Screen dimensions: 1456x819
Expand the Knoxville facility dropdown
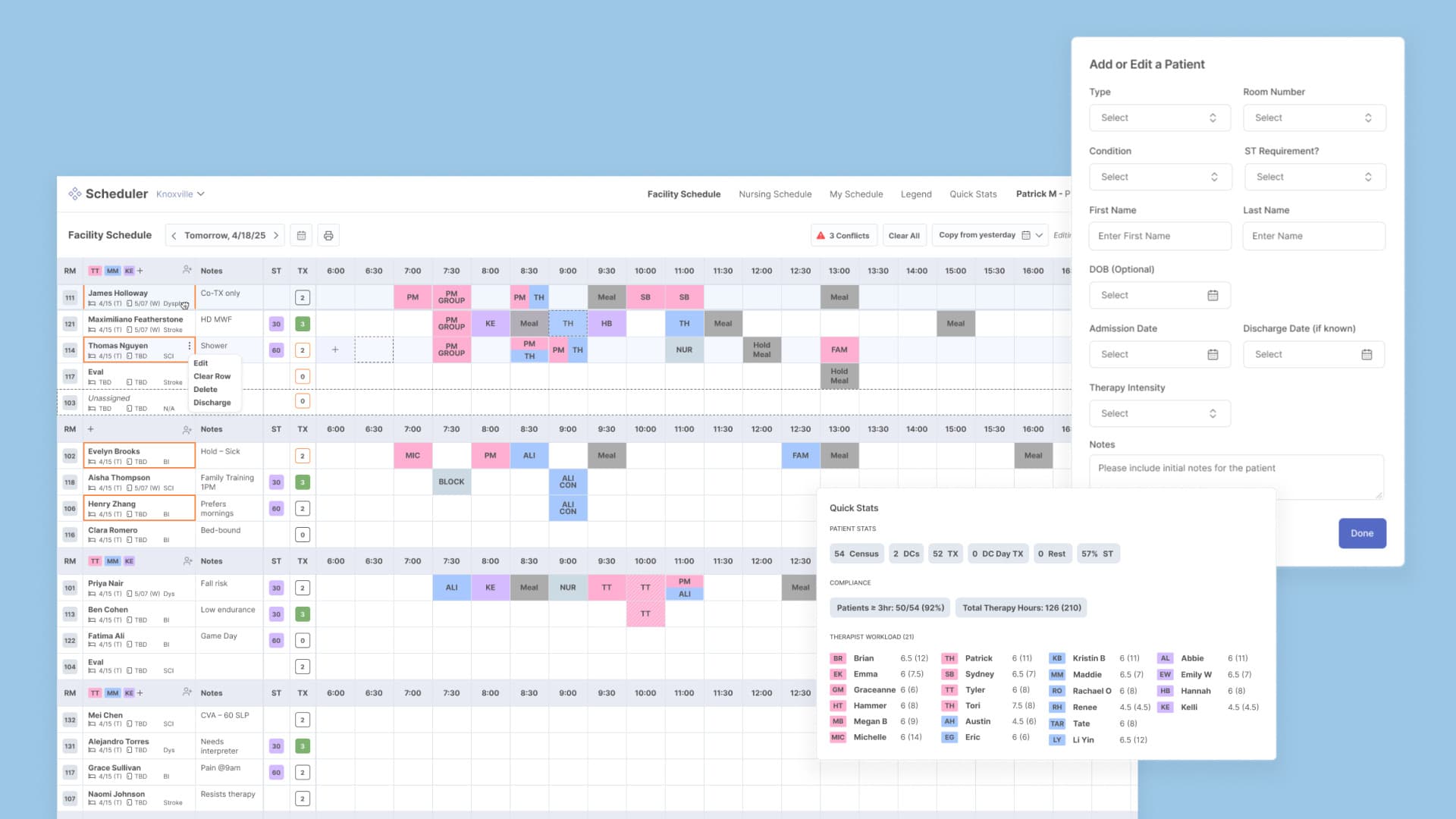pyautogui.click(x=180, y=194)
